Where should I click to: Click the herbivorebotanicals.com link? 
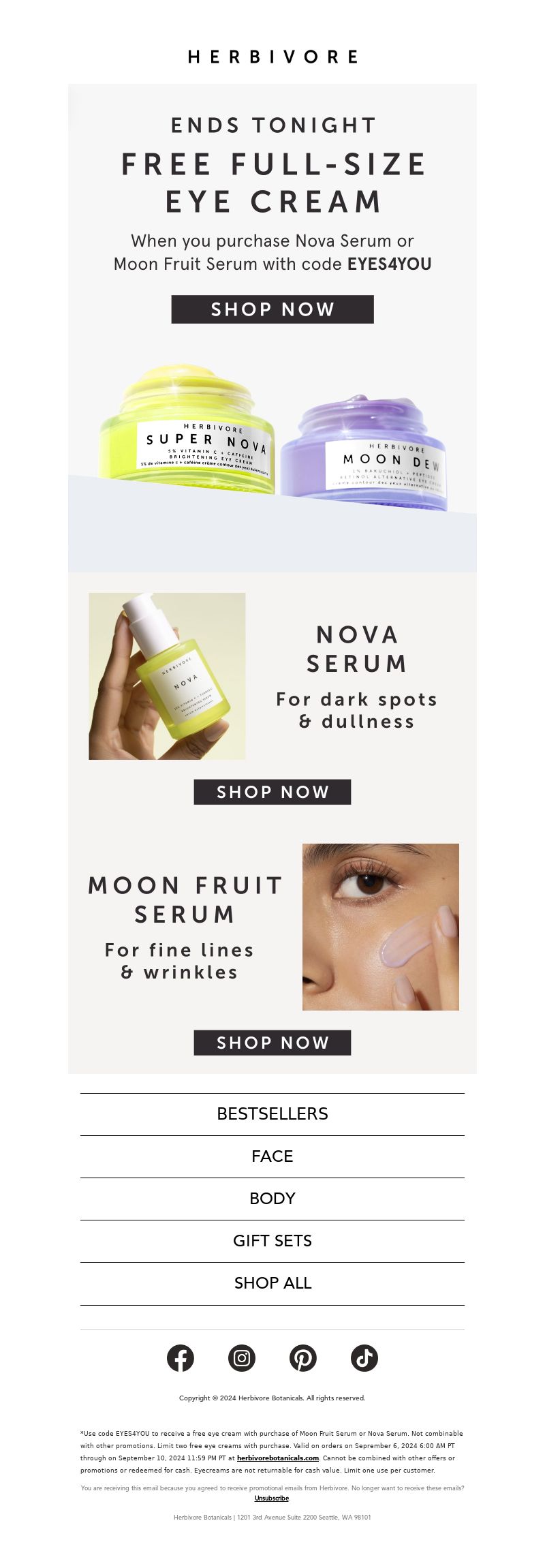[x=278, y=1458]
